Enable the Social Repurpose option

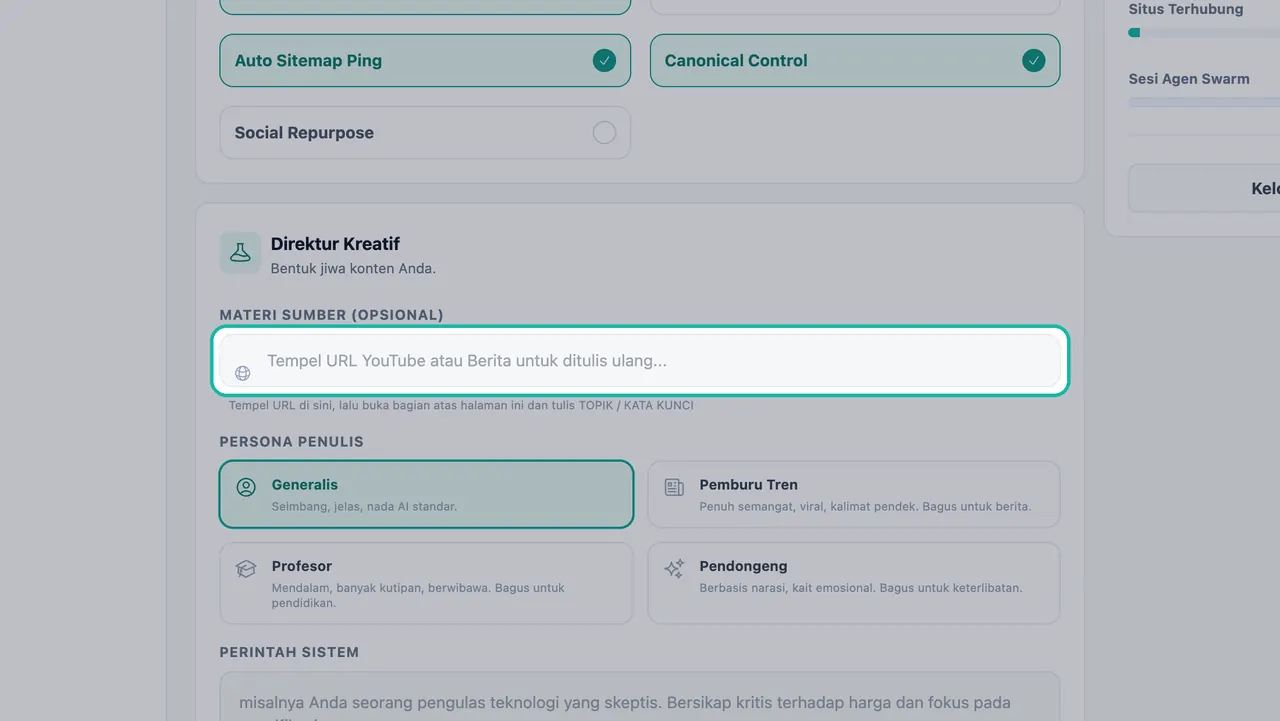(x=425, y=133)
